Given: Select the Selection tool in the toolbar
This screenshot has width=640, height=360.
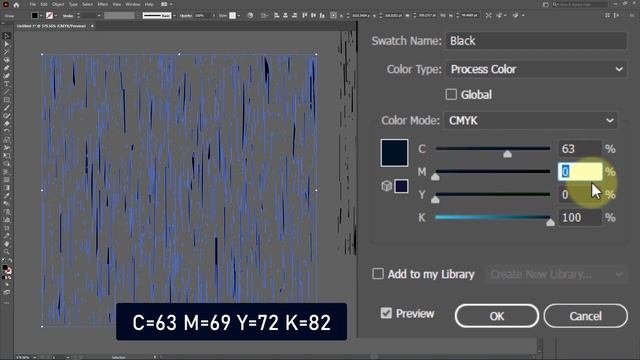Looking at the screenshot, I should 6,36.
